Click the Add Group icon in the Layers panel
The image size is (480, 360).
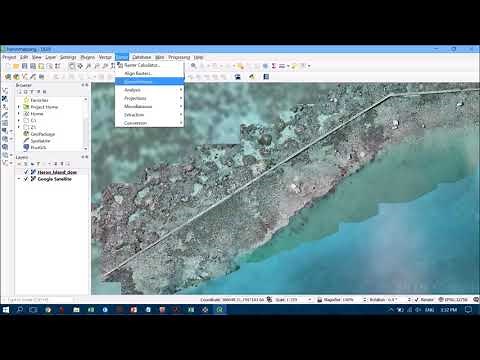click(x=26, y=164)
